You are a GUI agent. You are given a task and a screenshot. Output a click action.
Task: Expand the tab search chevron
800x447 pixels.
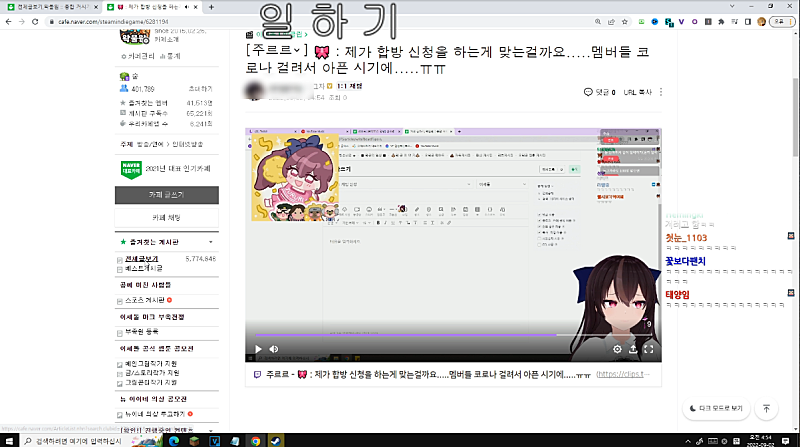coord(732,6)
